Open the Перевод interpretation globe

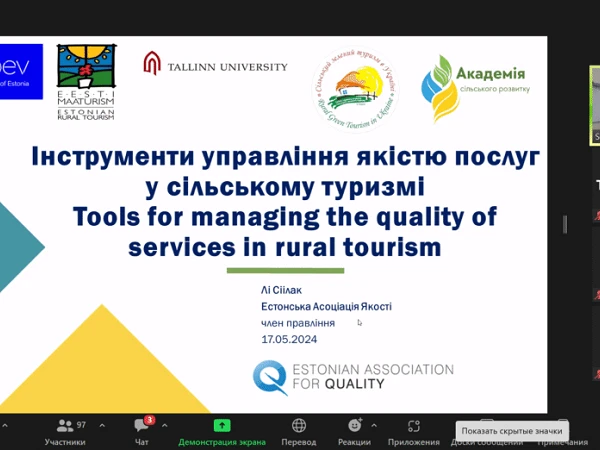click(298, 426)
